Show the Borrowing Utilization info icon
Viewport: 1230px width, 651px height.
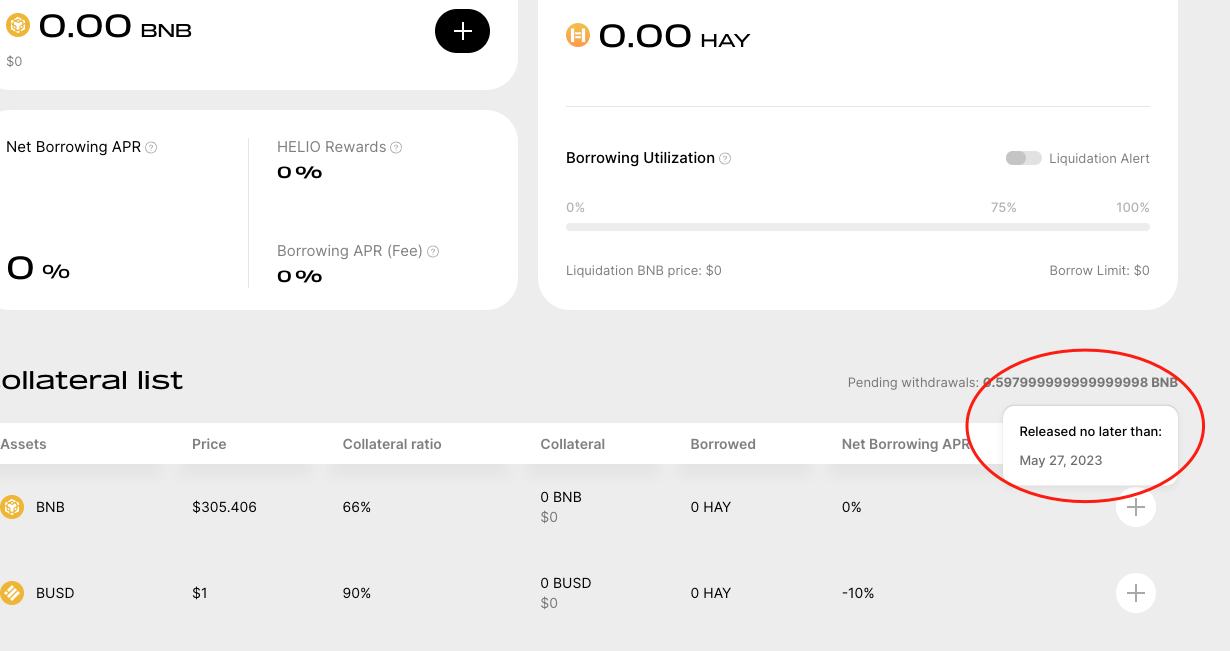pyautogui.click(x=725, y=159)
